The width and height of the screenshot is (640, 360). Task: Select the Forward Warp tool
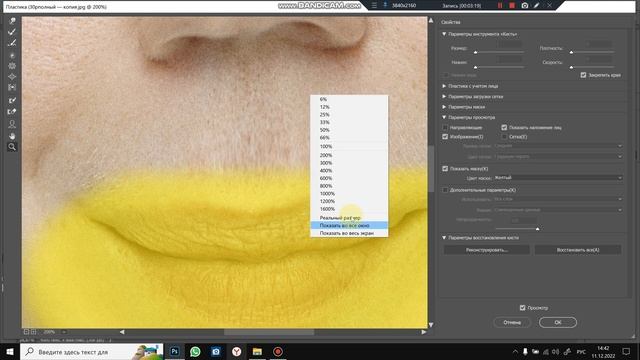pos(12,21)
